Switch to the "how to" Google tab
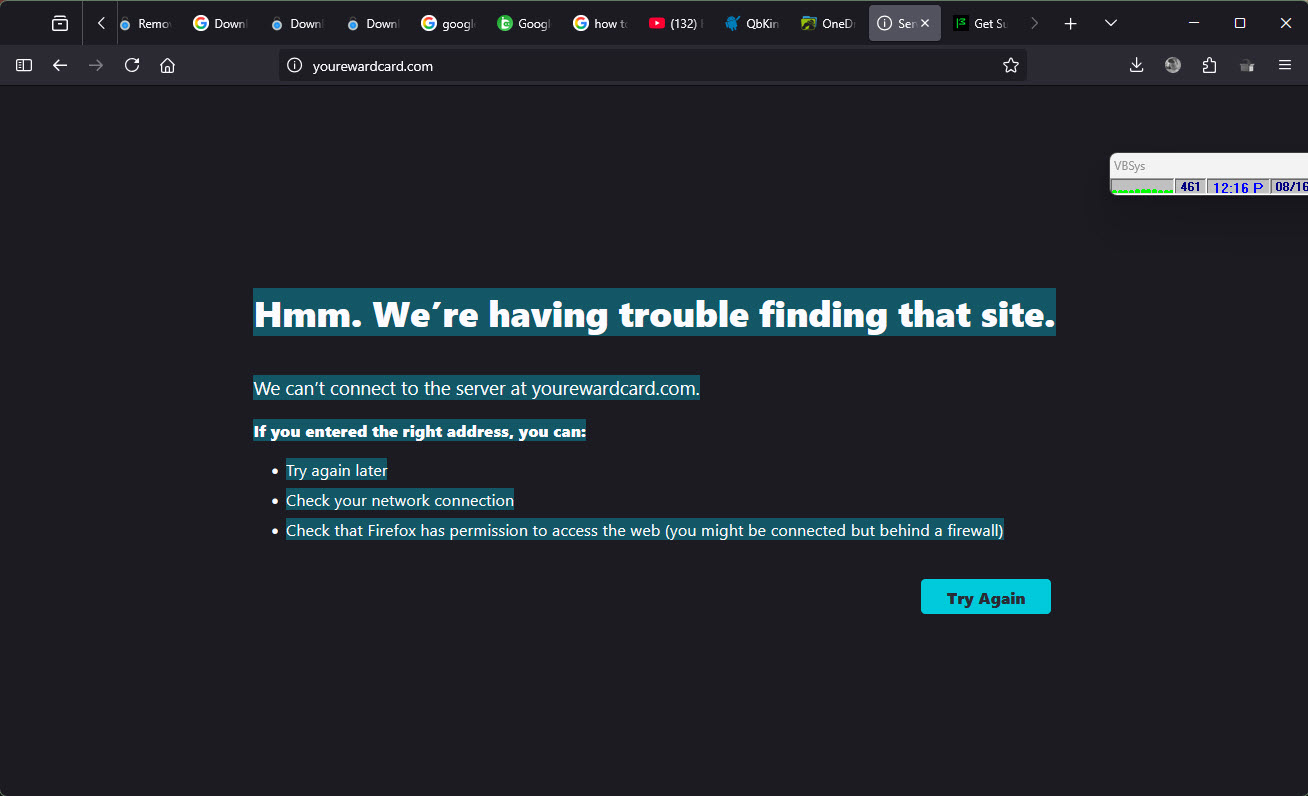Image resolution: width=1308 pixels, height=796 pixels. coord(601,23)
